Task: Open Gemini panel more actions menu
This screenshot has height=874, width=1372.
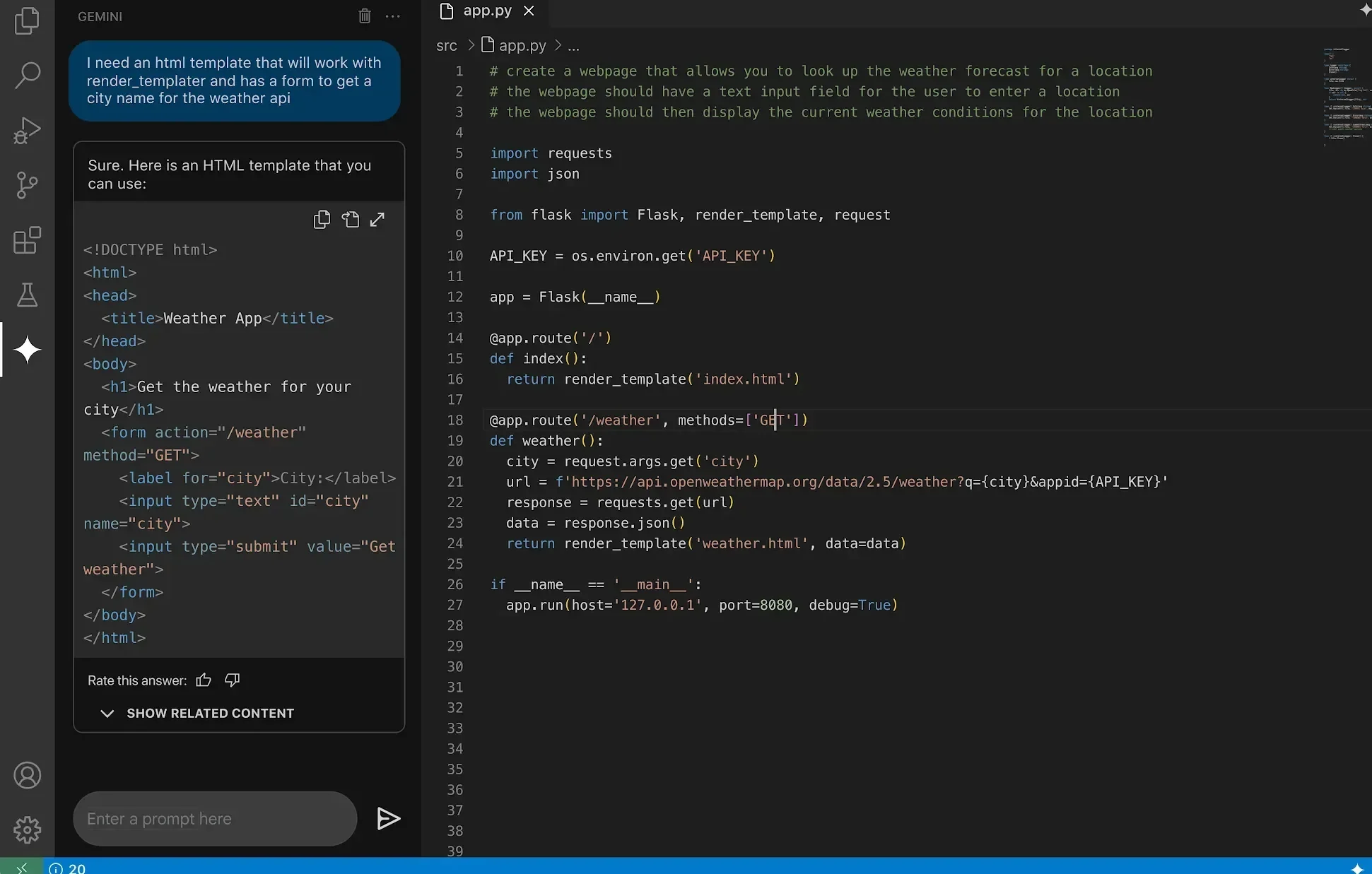Action: pyautogui.click(x=393, y=16)
